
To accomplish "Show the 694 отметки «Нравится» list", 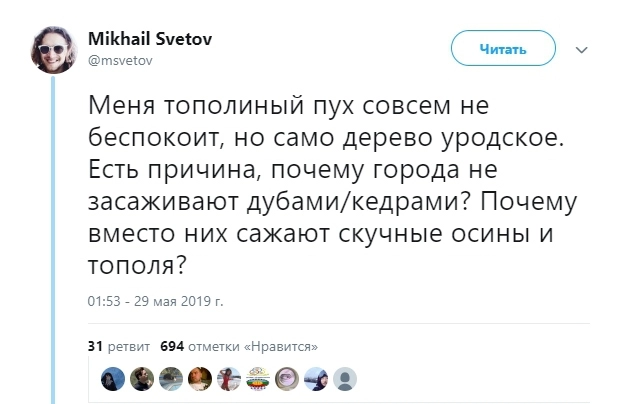I will pos(239,346).
